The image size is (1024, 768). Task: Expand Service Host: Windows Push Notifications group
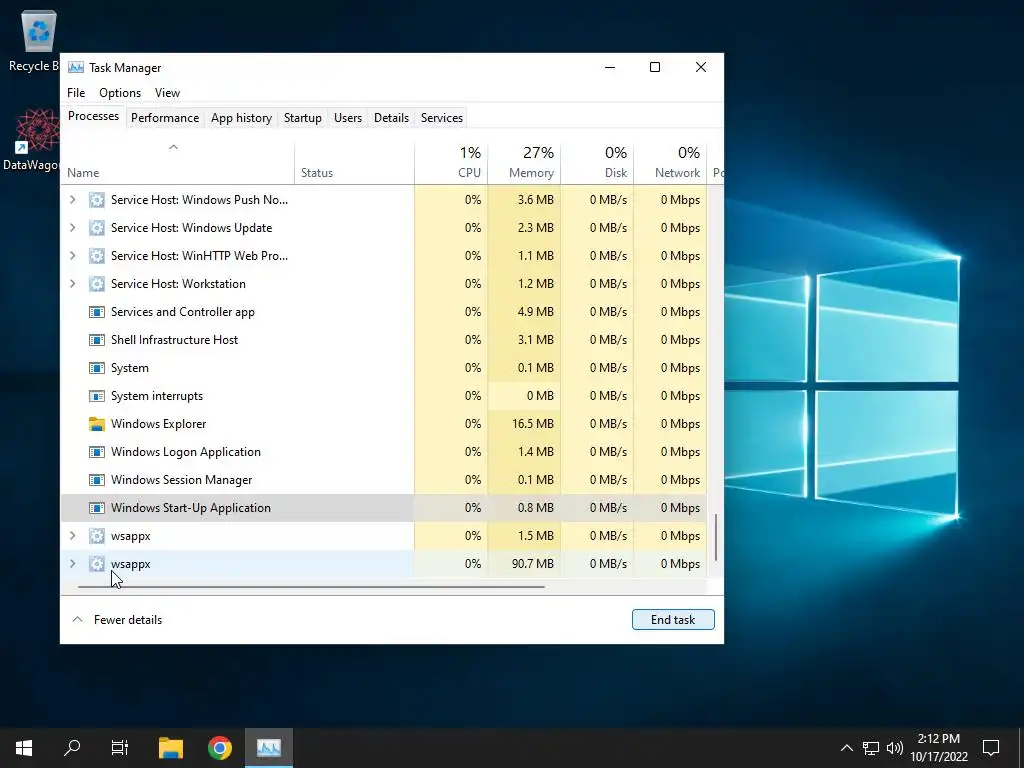[72, 200]
